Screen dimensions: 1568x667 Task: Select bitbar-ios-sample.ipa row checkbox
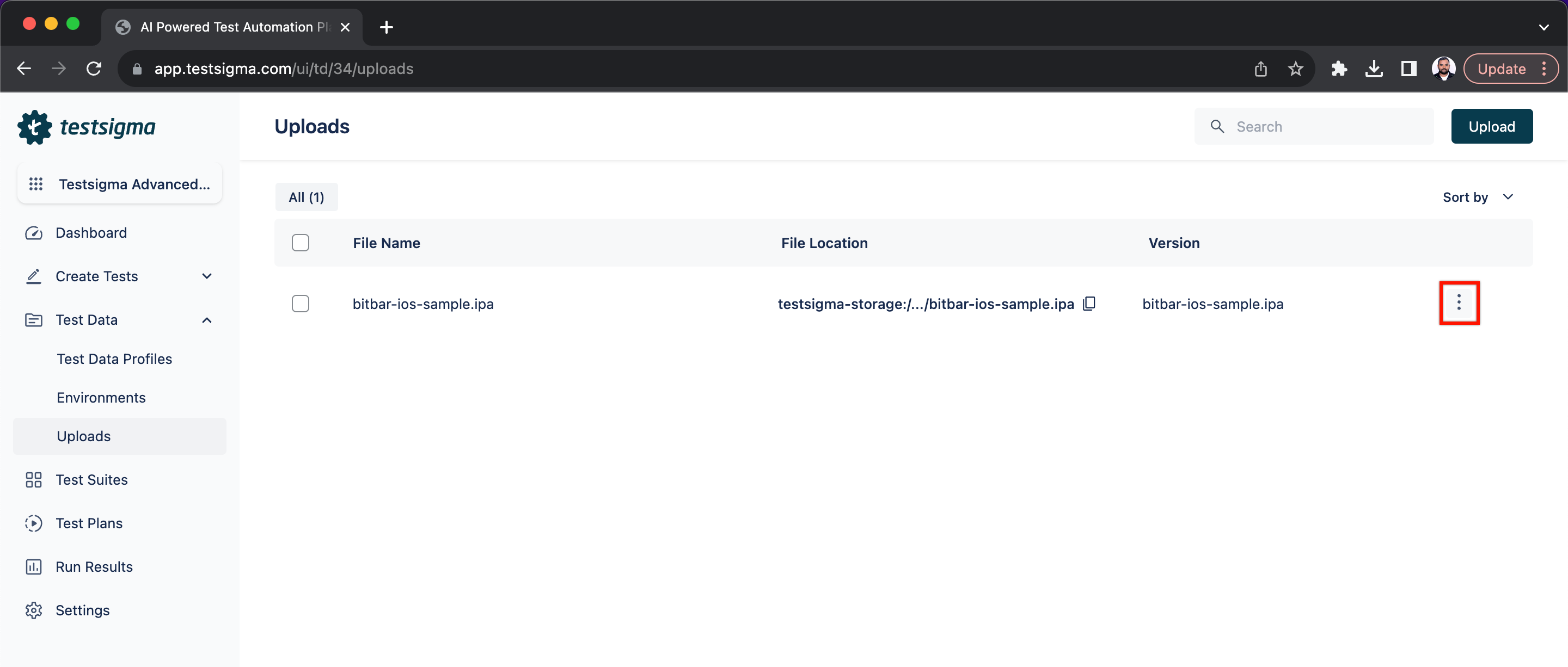[300, 304]
